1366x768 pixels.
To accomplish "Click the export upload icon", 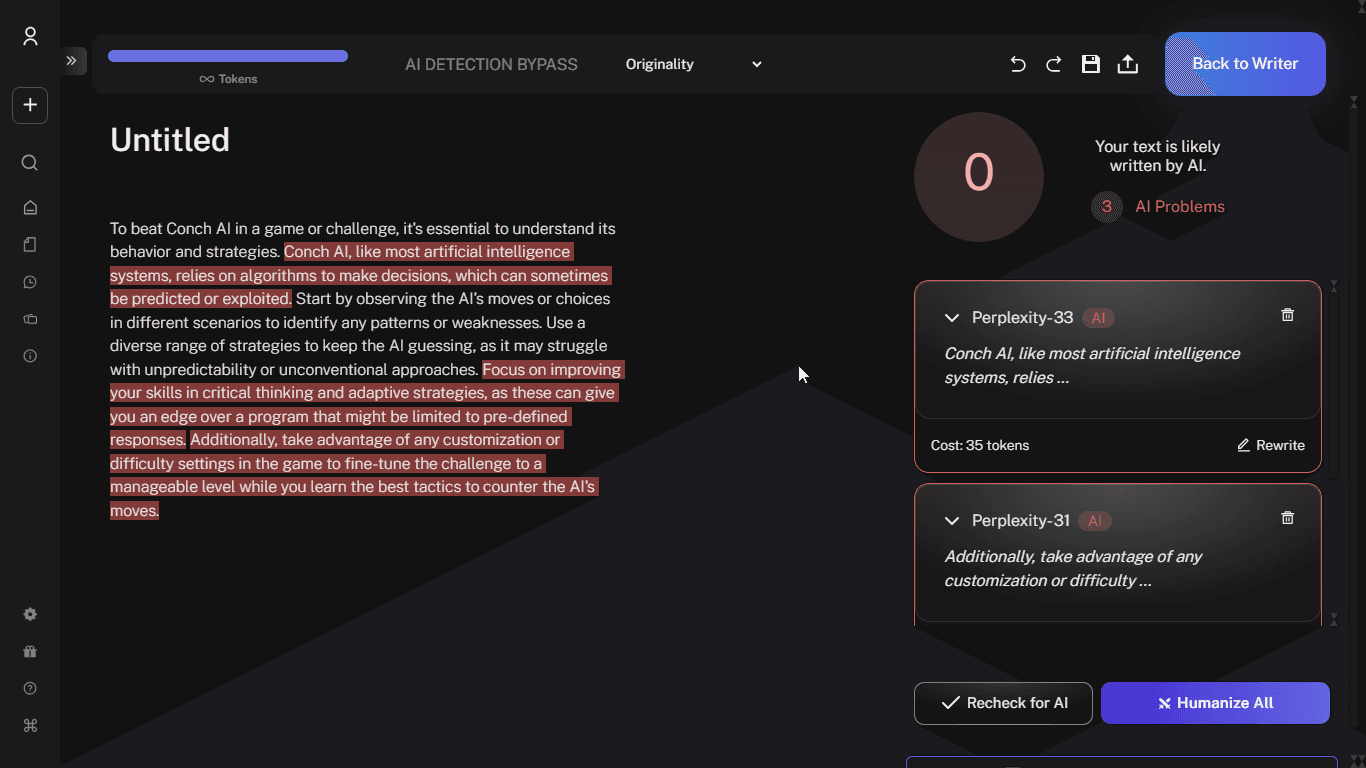I will [1127, 64].
